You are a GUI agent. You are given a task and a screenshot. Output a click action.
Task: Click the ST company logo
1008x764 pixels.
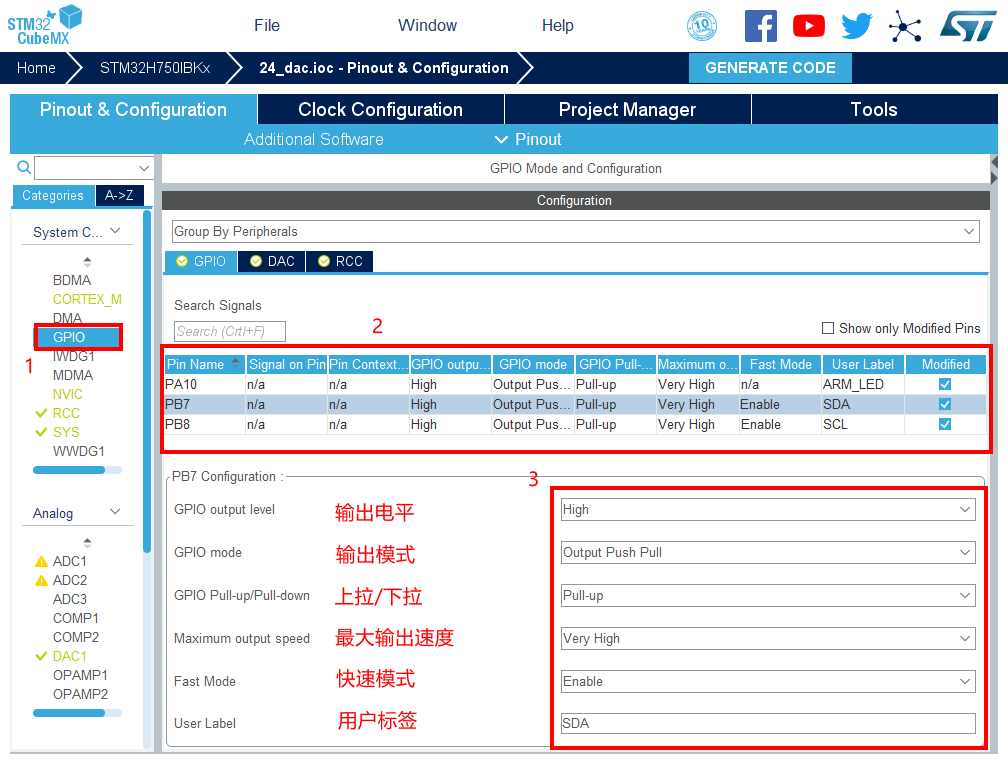pyautogui.click(x=967, y=26)
